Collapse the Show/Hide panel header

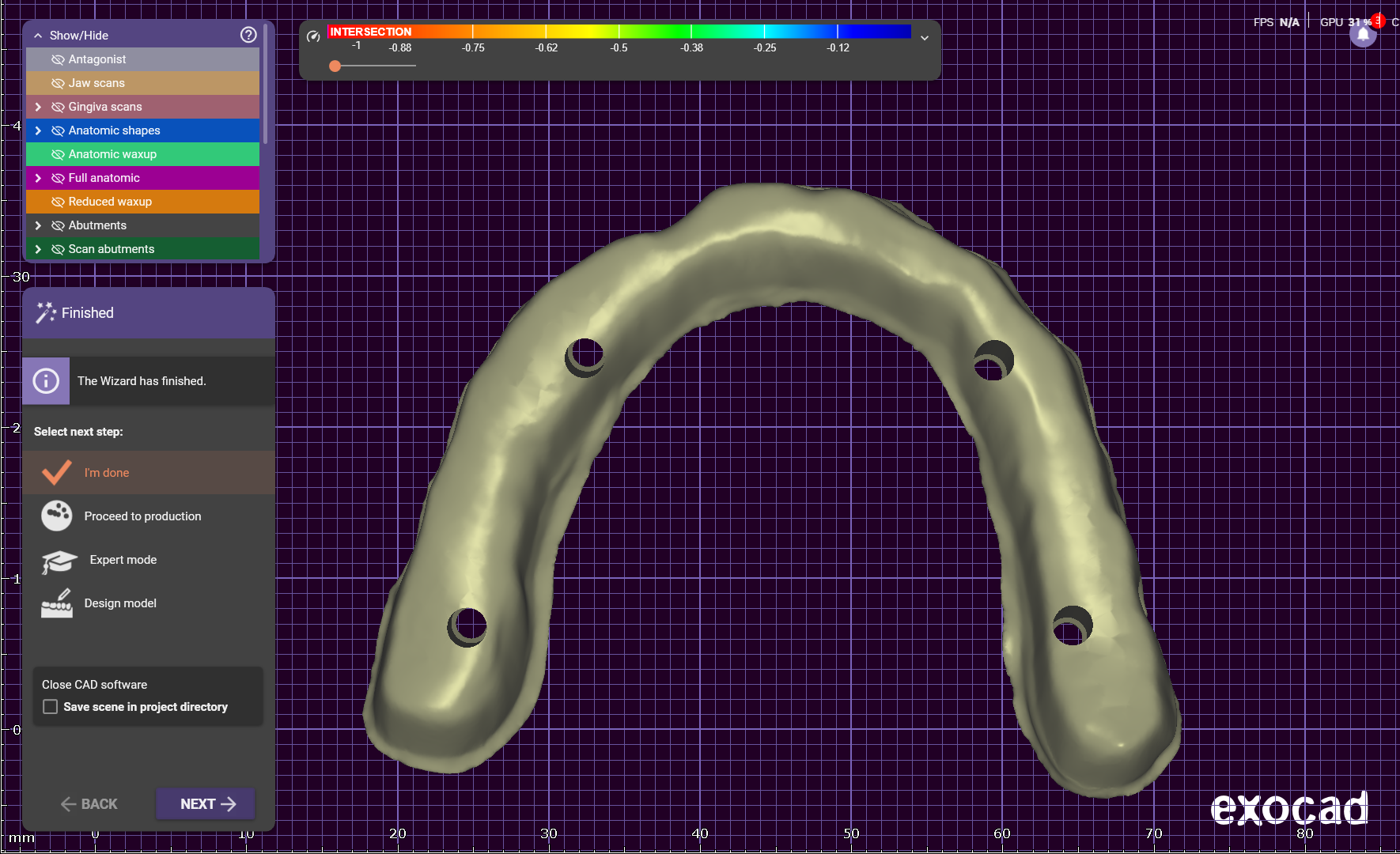[38, 36]
